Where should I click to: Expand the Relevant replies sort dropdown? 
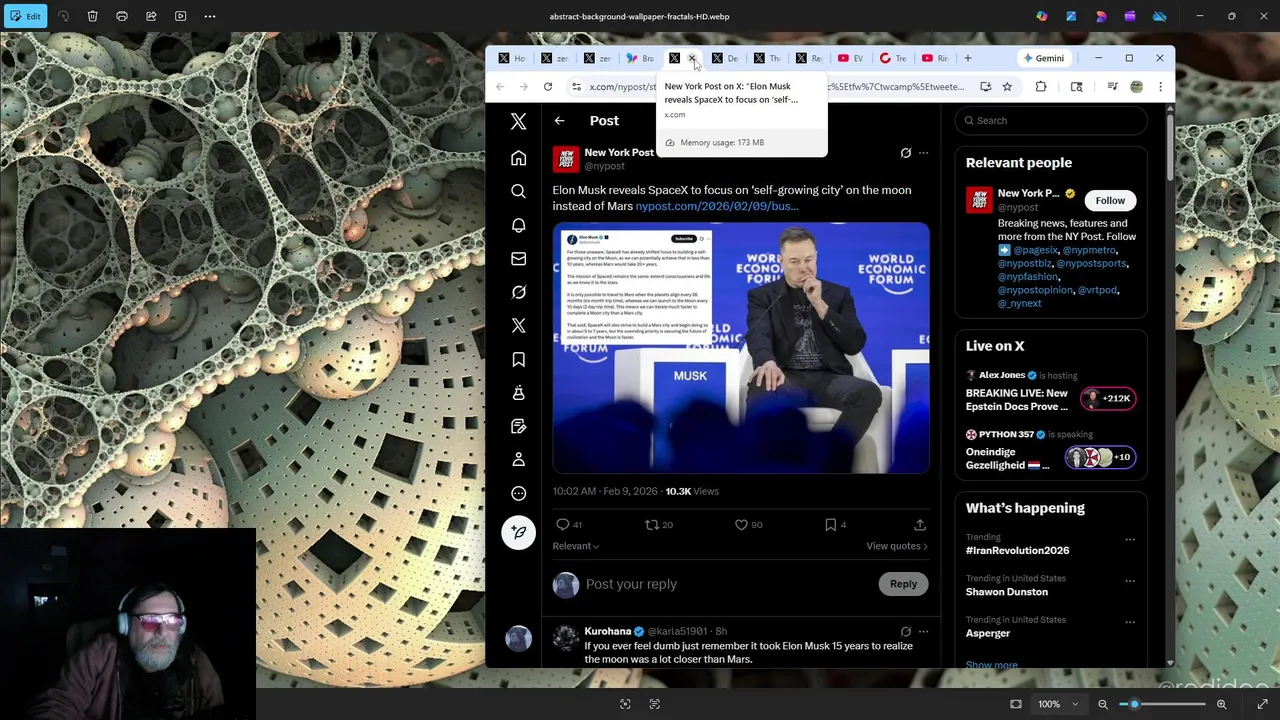[576, 546]
